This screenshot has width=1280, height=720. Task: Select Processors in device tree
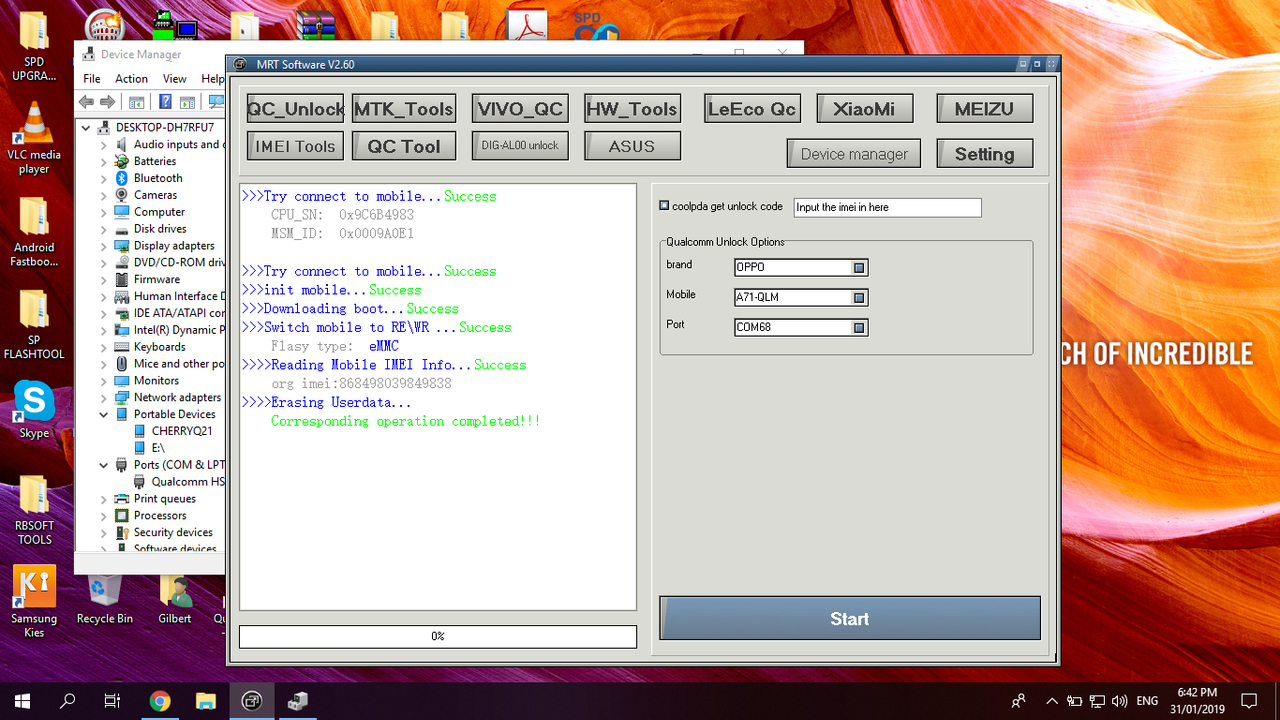pyautogui.click(x=160, y=516)
